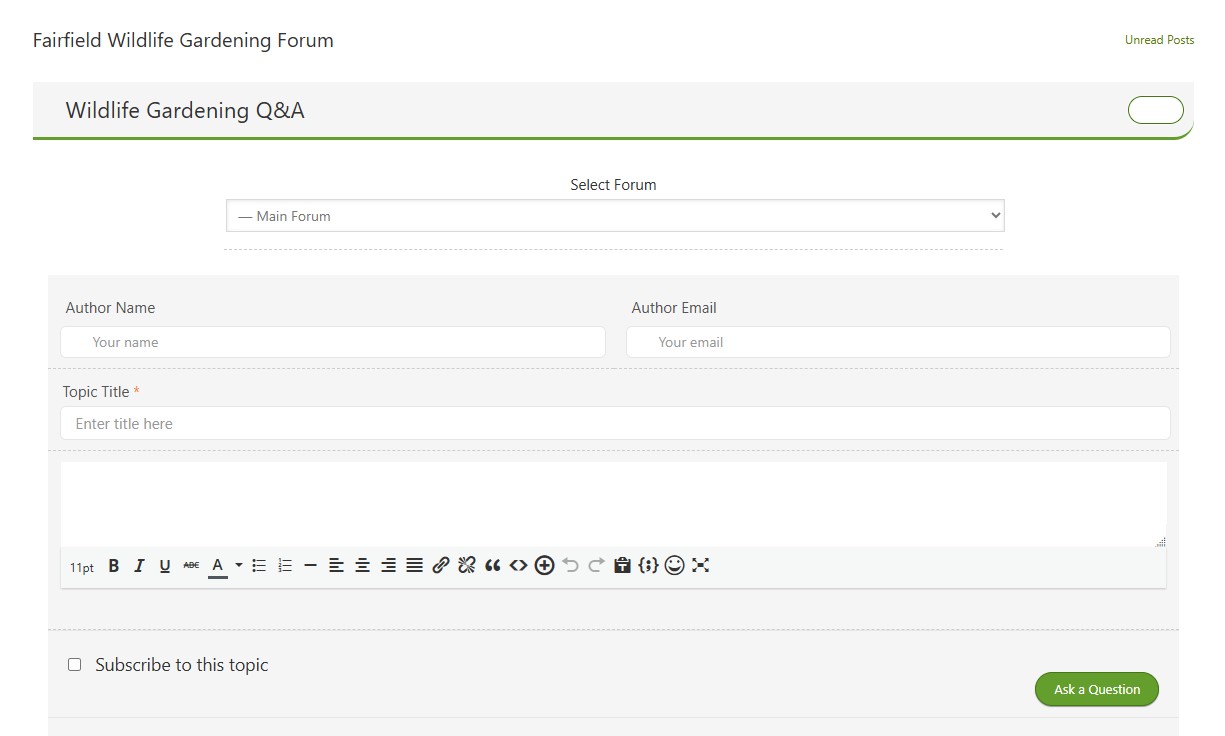The width and height of the screenshot is (1225, 736).
Task: Align text center
Action: click(363, 566)
